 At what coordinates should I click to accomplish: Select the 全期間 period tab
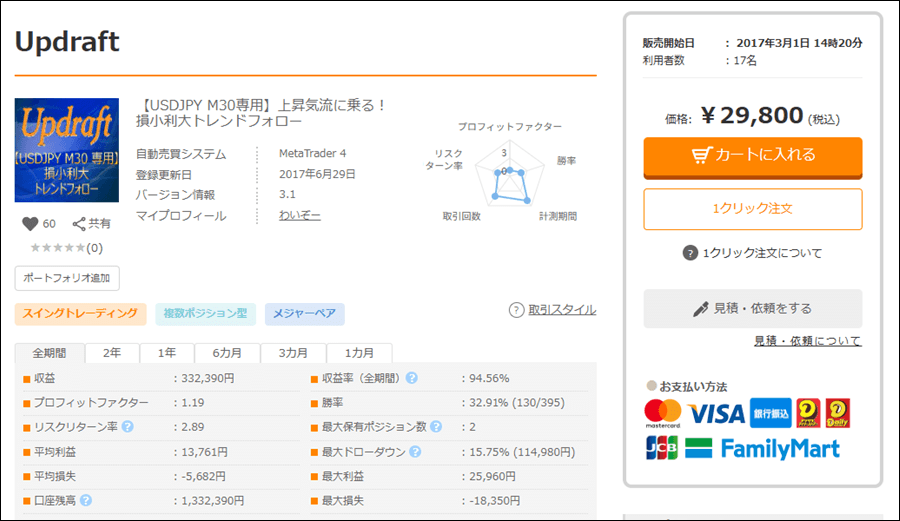(x=50, y=353)
